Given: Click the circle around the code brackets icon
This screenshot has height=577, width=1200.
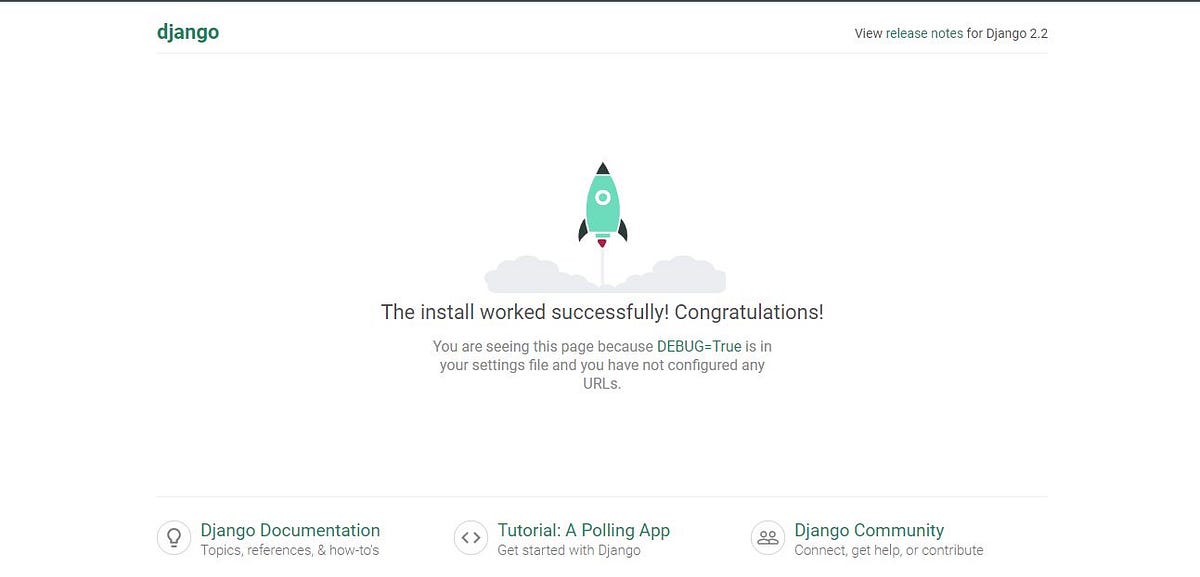Looking at the screenshot, I should pos(471,537).
